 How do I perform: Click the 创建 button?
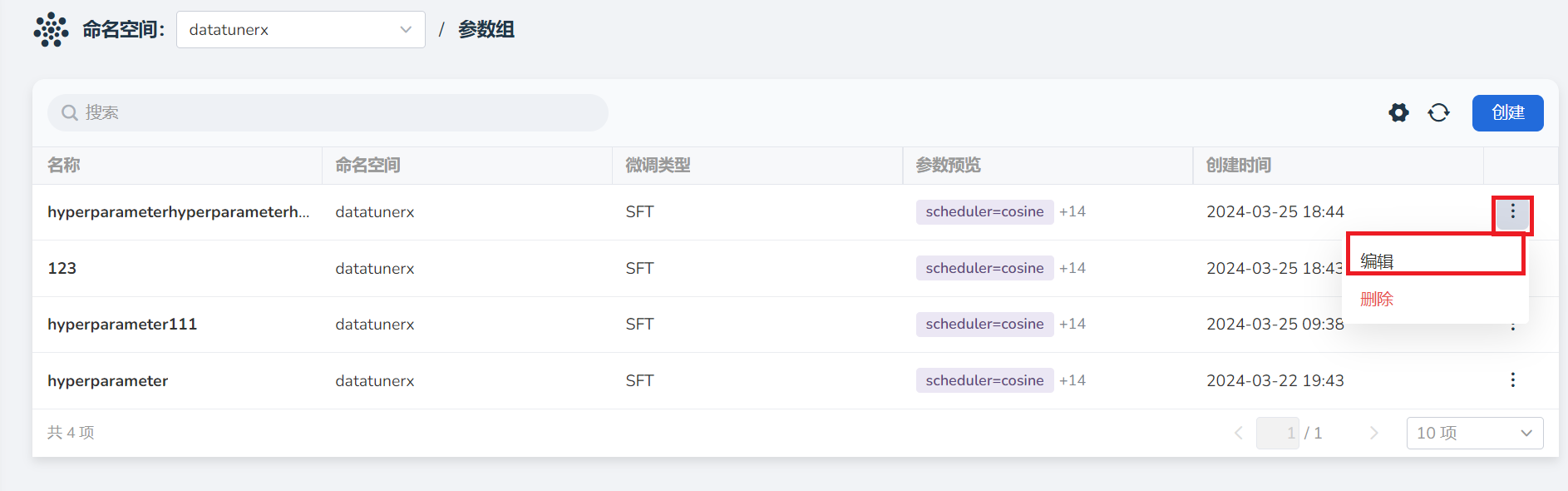pyautogui.click(x=1508, y=112)
